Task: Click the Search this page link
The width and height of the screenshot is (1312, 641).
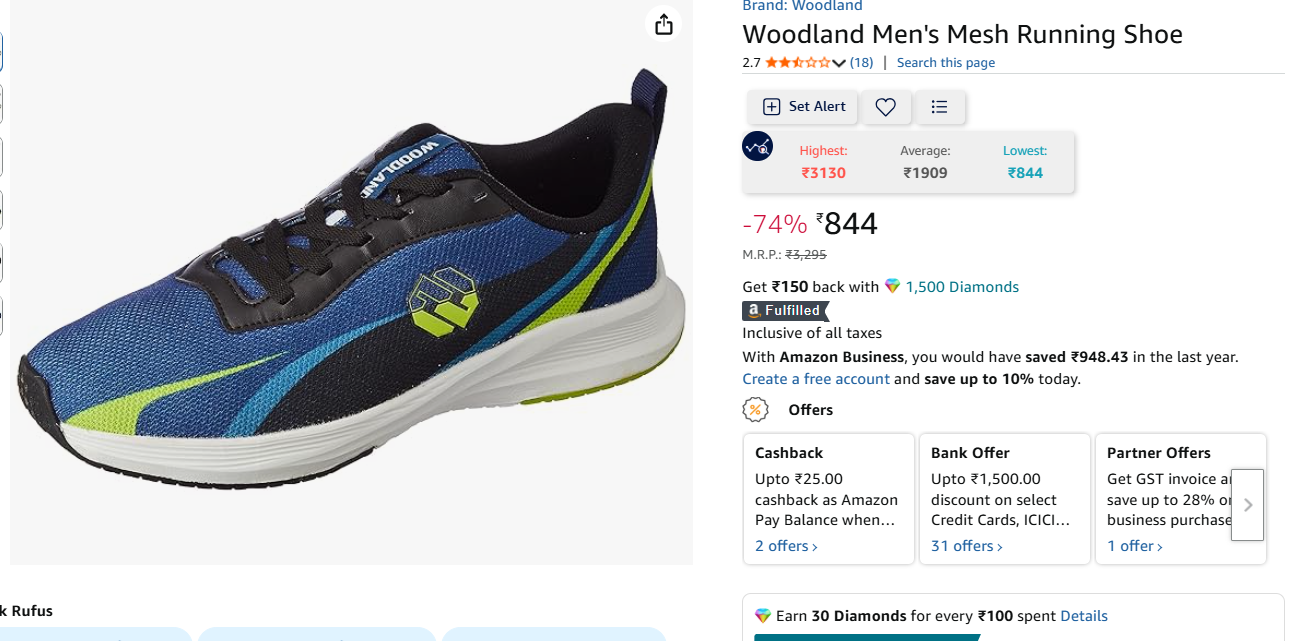Action: point(945,63)
